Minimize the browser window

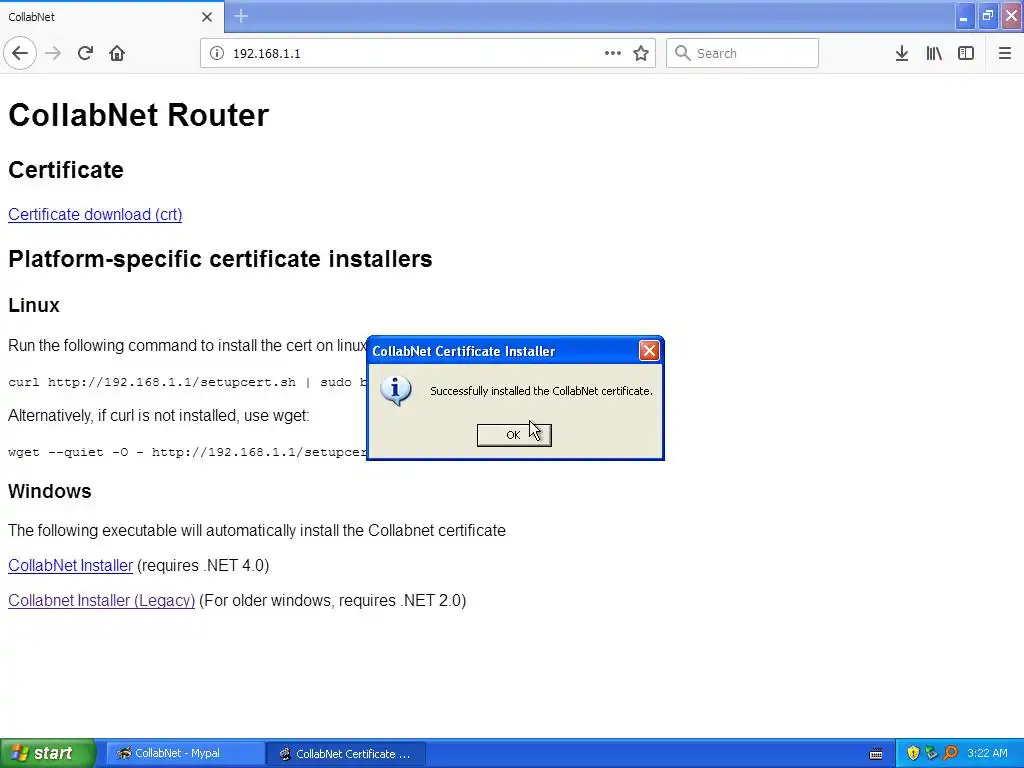(x=964, y=16)
